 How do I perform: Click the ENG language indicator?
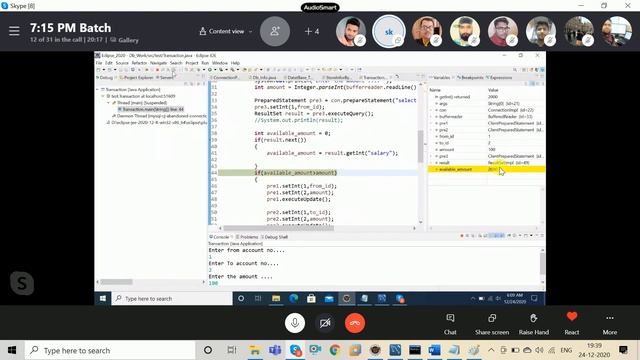tap(566, 350)
